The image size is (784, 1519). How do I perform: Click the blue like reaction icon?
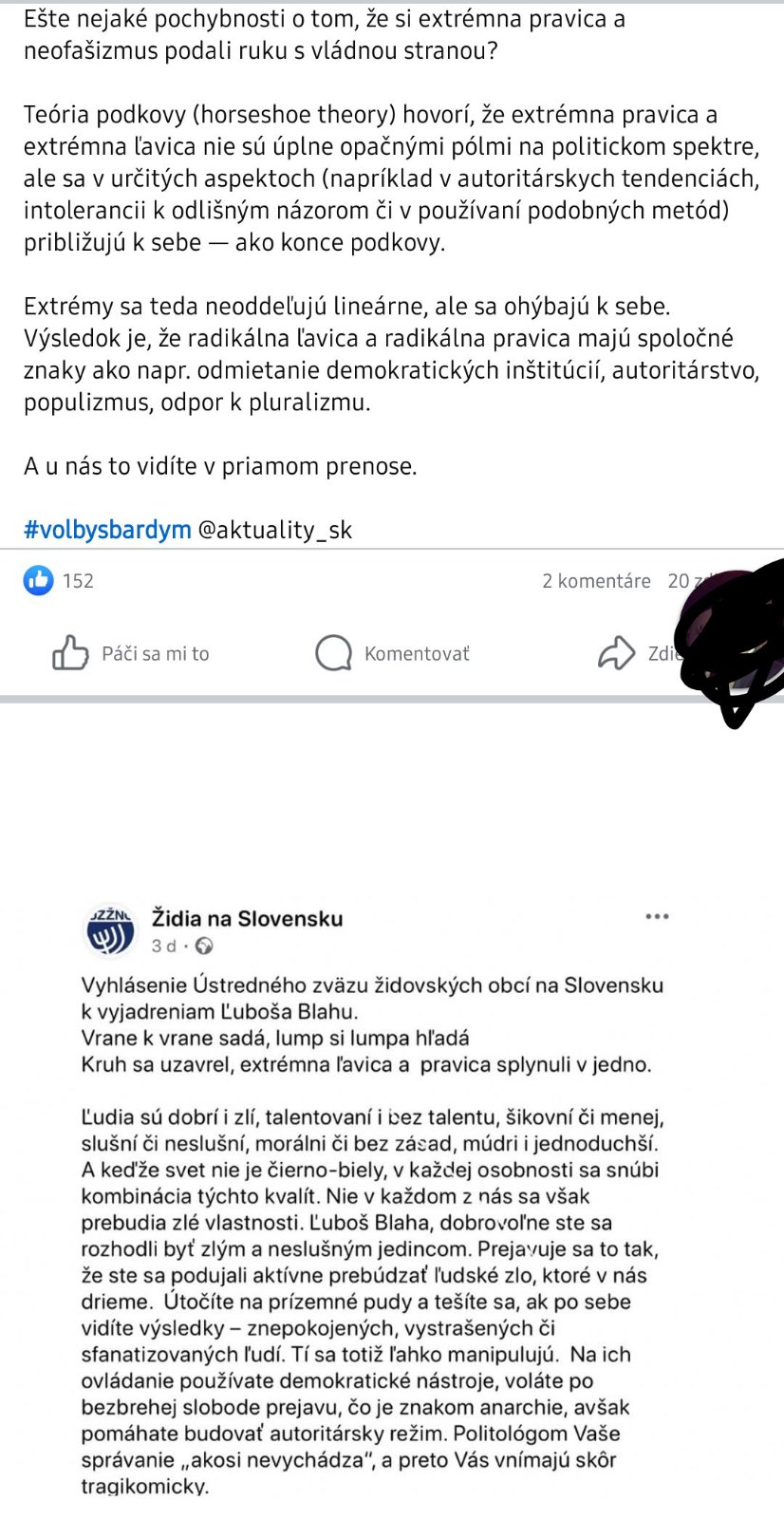pyautogui.click(x=38, y=580)
